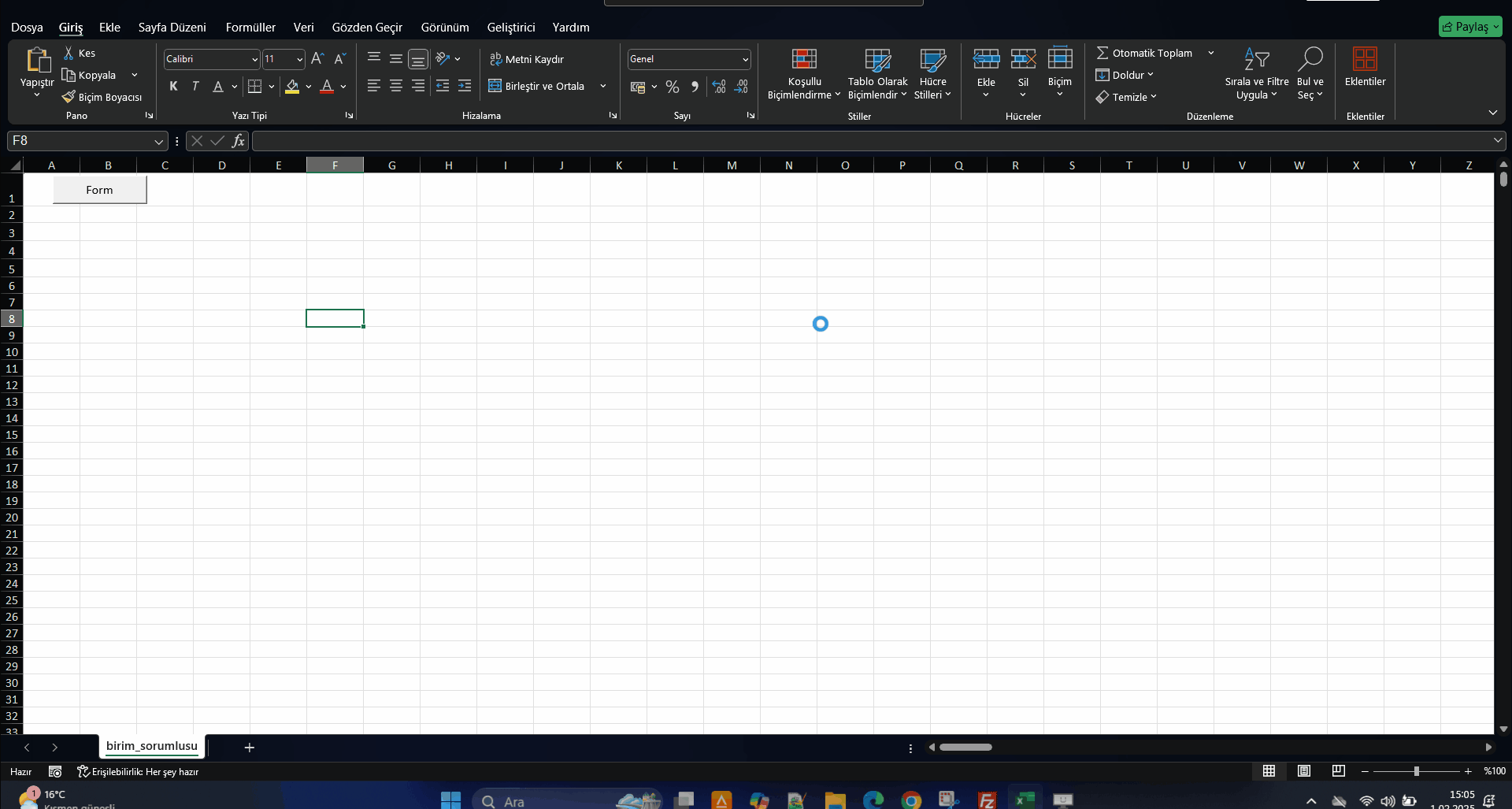The width and height of the screenshot is (1512, 809).
Task: Align text left
Action: tap(374, 86)
